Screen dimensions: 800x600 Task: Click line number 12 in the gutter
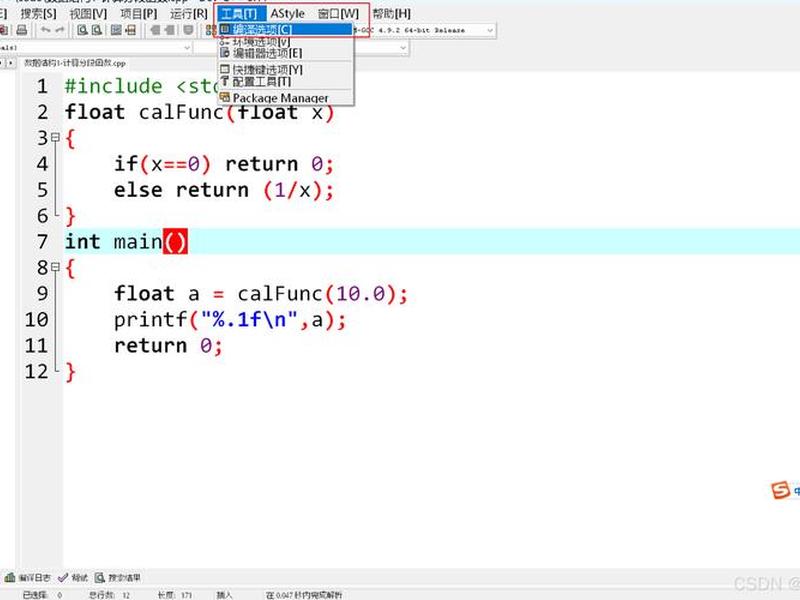[x=36, y=371]
